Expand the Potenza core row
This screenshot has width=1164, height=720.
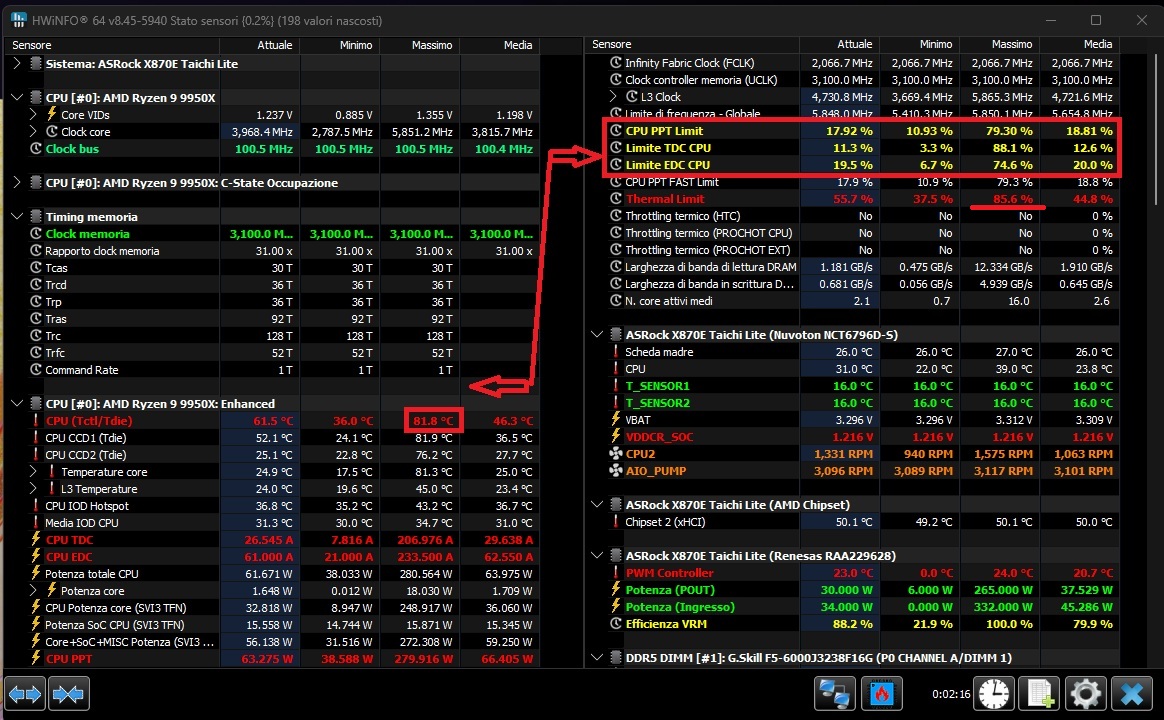click(x=33, y=590)
